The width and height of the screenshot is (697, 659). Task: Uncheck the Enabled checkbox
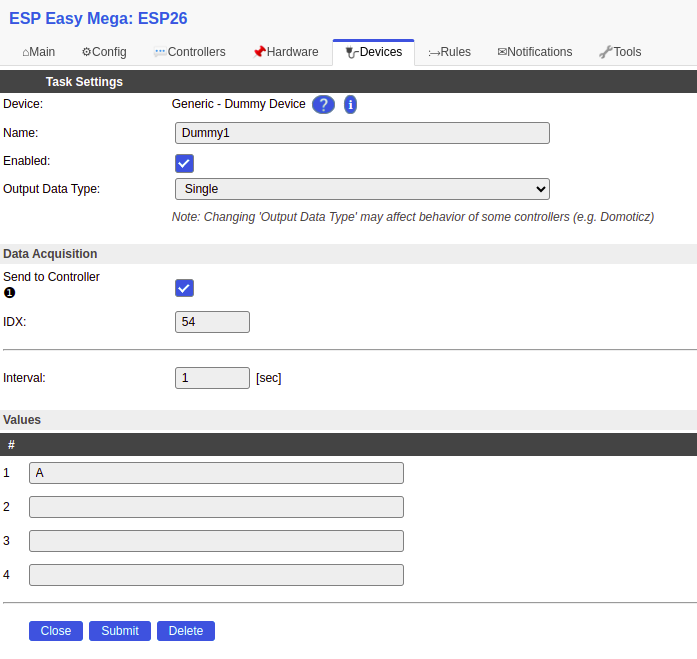click(x=184, y=163)
